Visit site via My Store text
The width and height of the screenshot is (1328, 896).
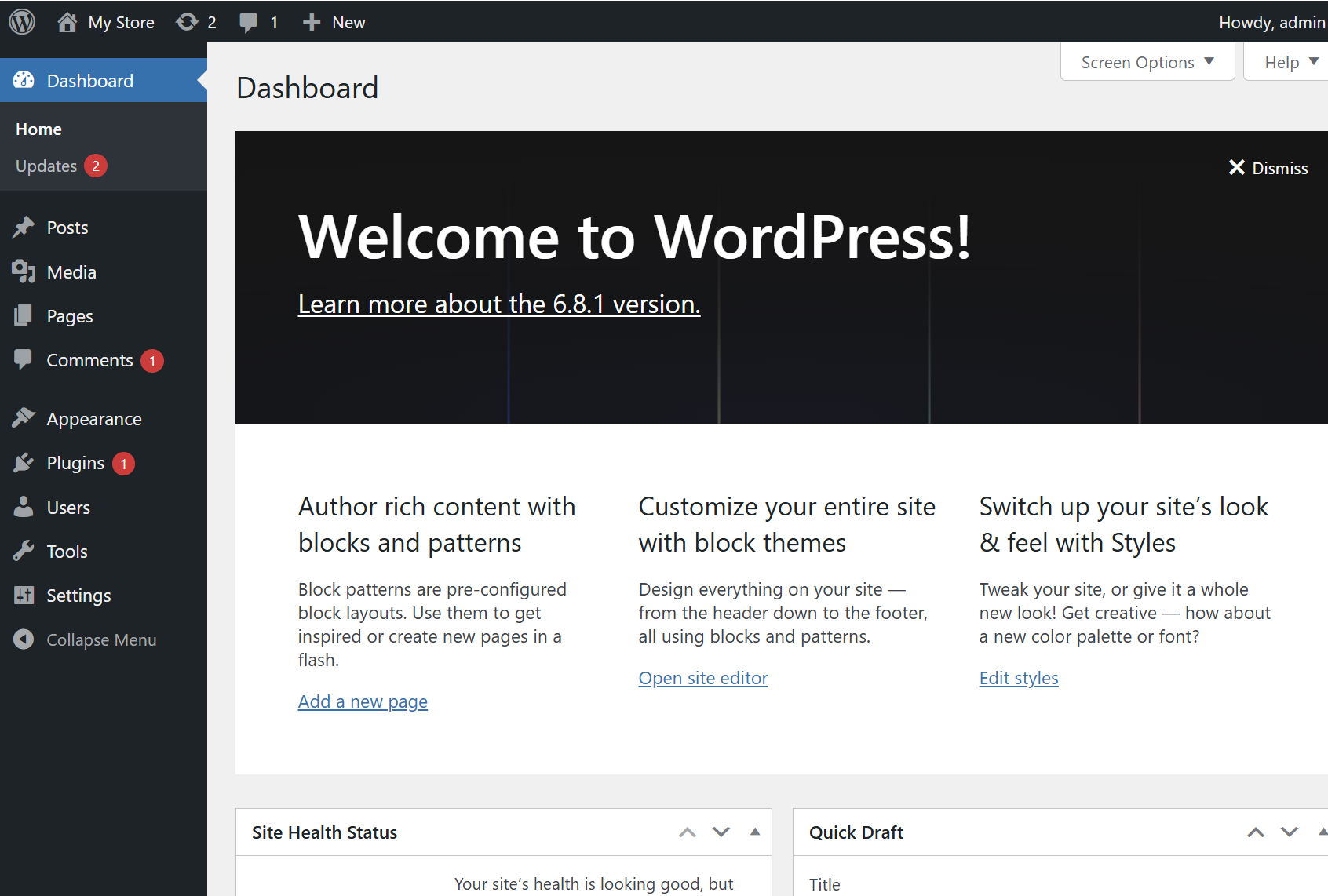[x=121, y=23]
